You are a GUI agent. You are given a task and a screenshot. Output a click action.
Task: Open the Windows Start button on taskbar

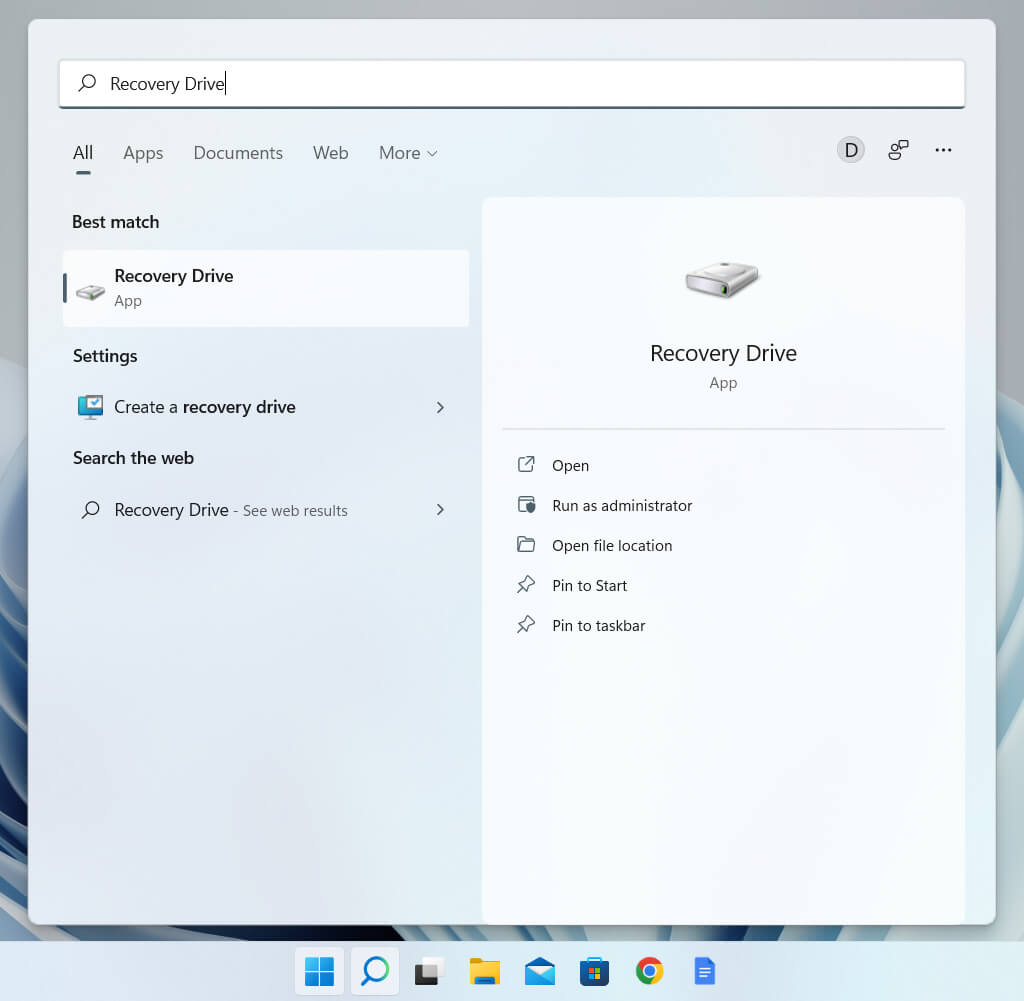(319, 971)
